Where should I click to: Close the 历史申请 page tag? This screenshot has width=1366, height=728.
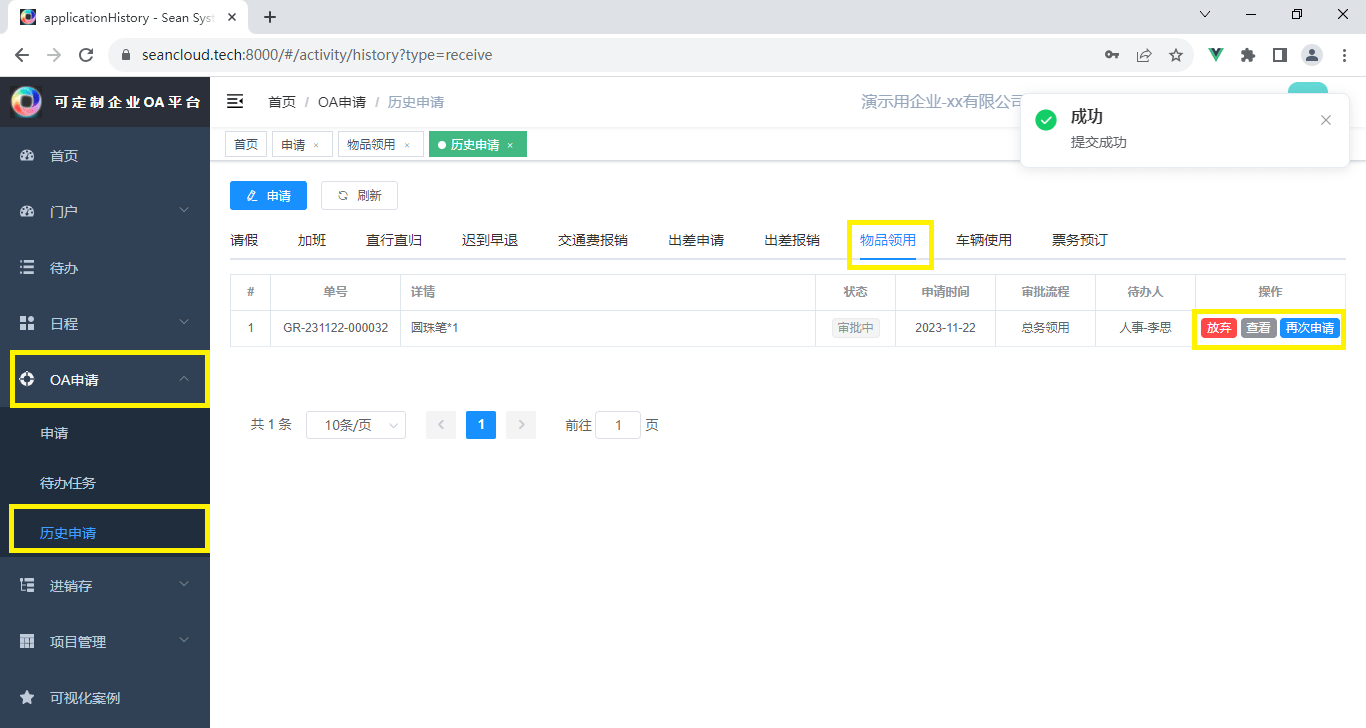[x=510, y=146]
